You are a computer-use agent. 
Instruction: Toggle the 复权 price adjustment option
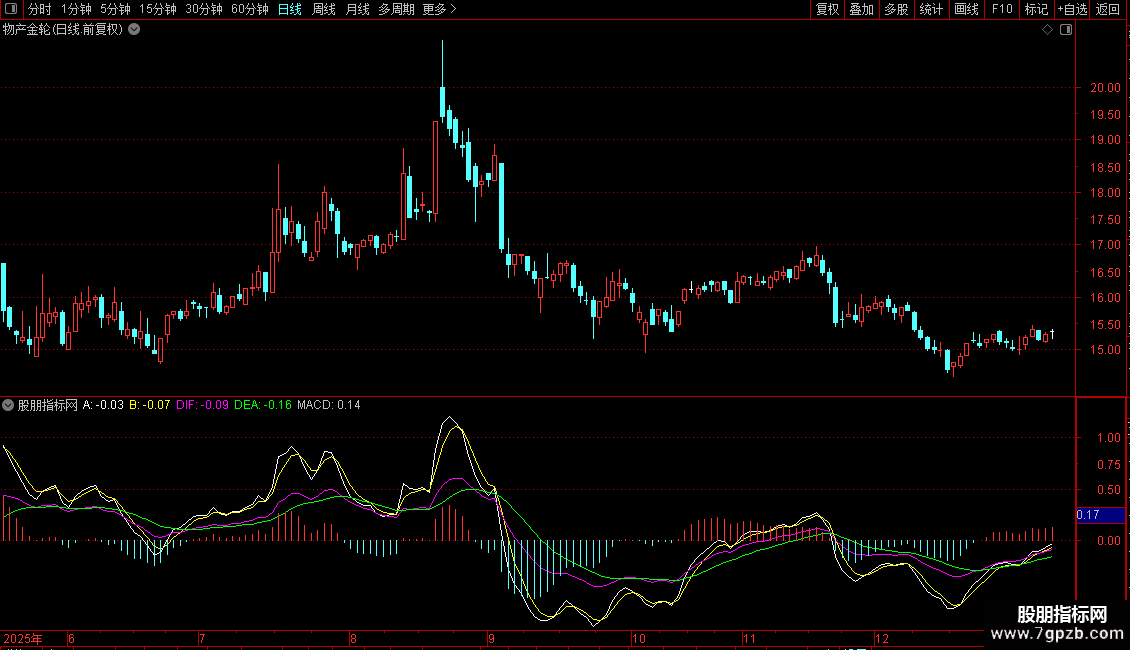(827, 9)
